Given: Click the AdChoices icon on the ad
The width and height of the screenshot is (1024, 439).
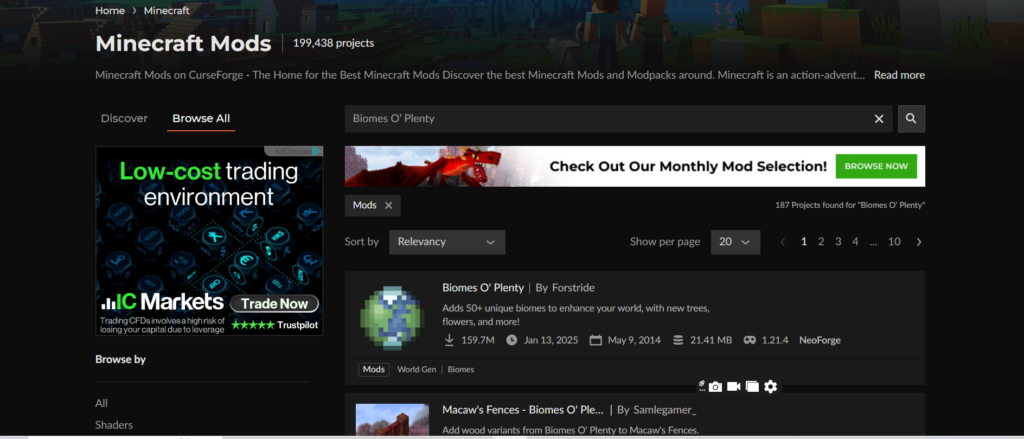Looking at the screenshot, I should coord(317,151).
